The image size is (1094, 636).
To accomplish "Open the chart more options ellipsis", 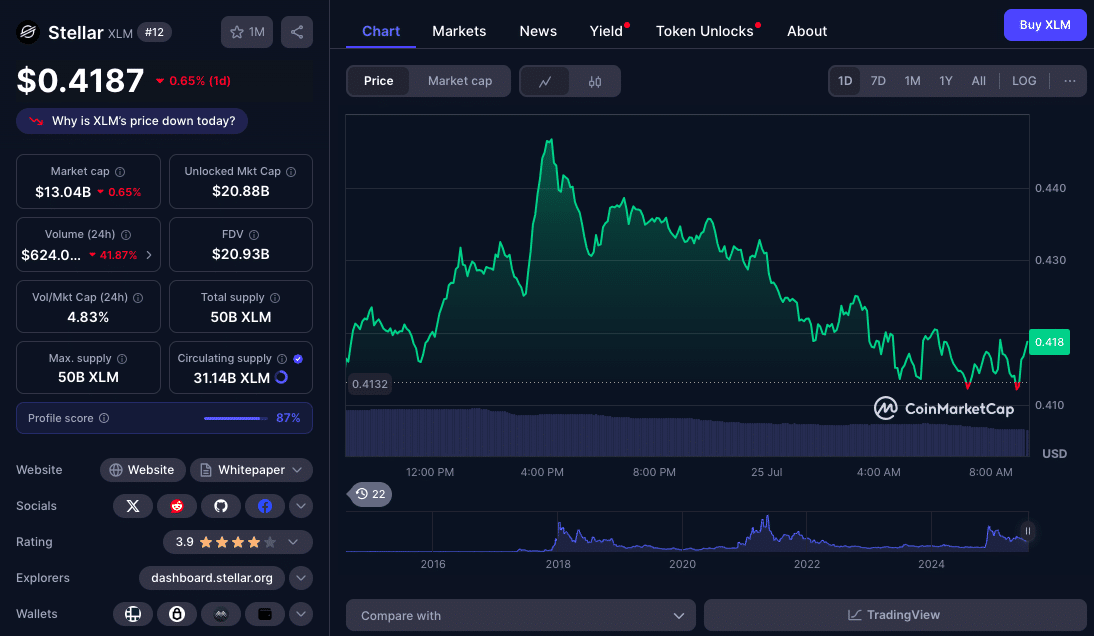I will 1070,81.
